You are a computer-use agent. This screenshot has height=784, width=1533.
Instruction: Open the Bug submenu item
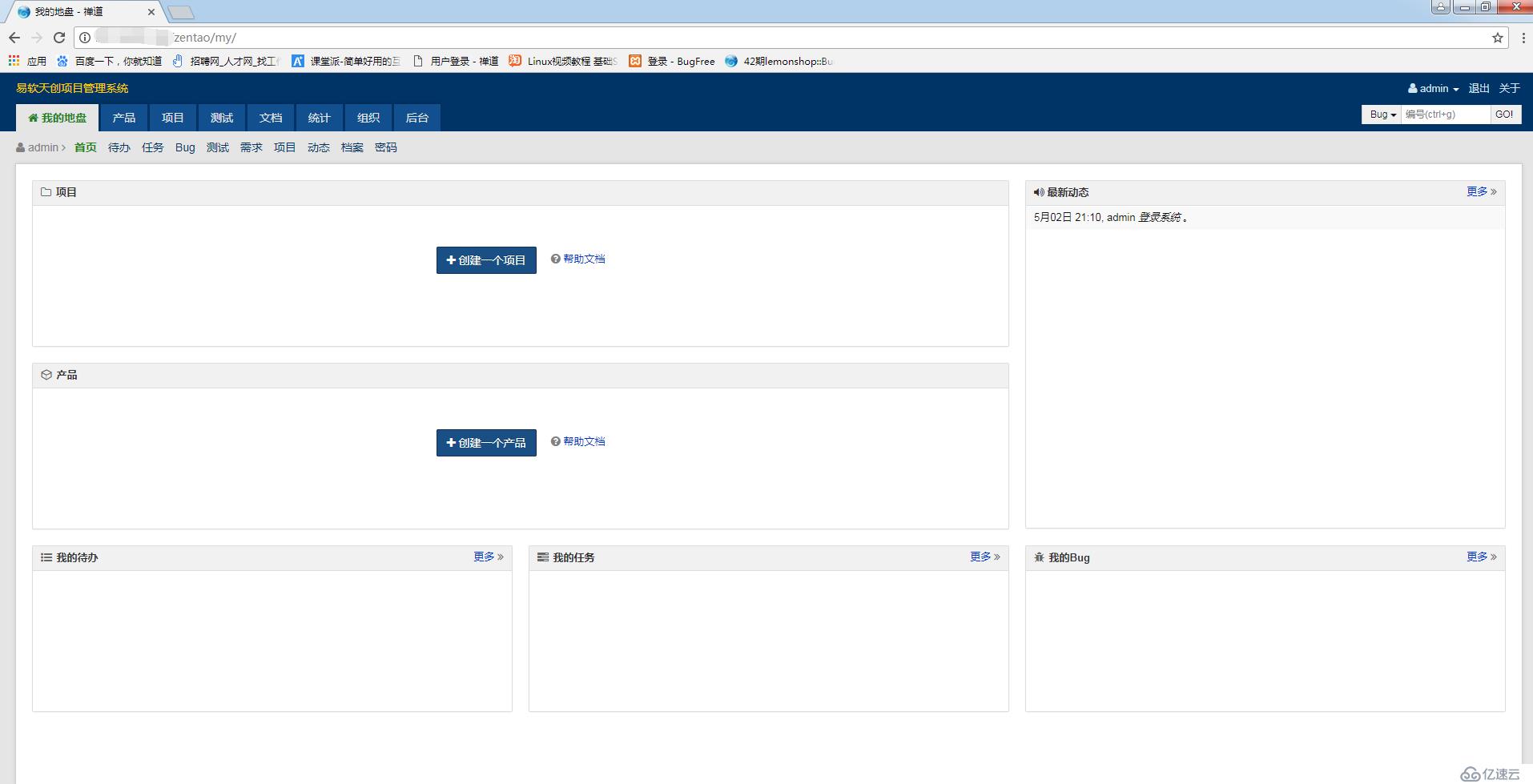pyautogui.click(x=185, y=147)
